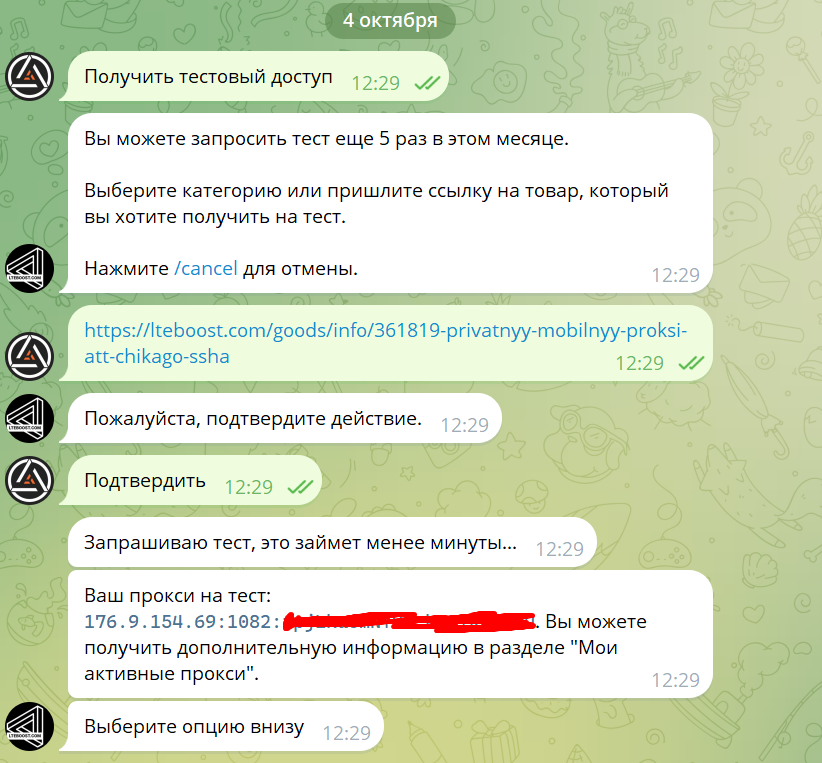Select the "Подтвердить" message bubble
The image size is (822, 763).
coord(190,480)
